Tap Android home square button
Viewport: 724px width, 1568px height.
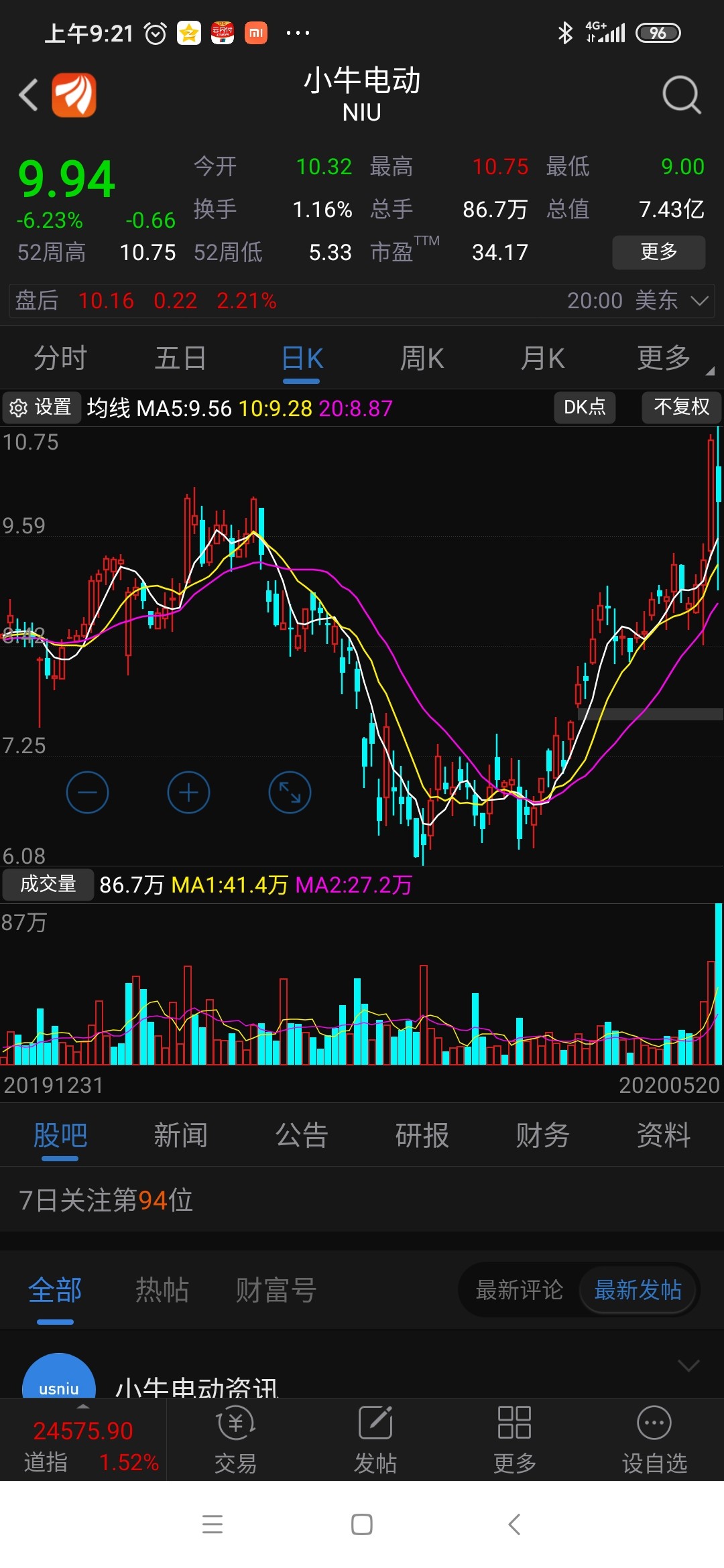(362, 1524)
